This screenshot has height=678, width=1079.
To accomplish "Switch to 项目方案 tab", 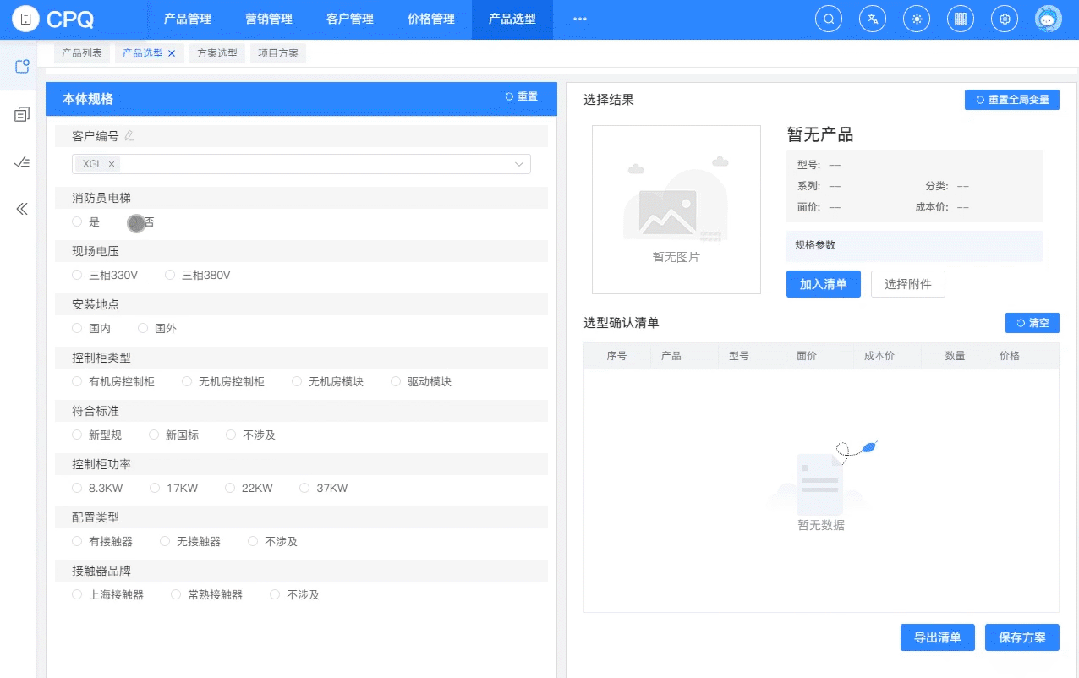I will [278, 53].
